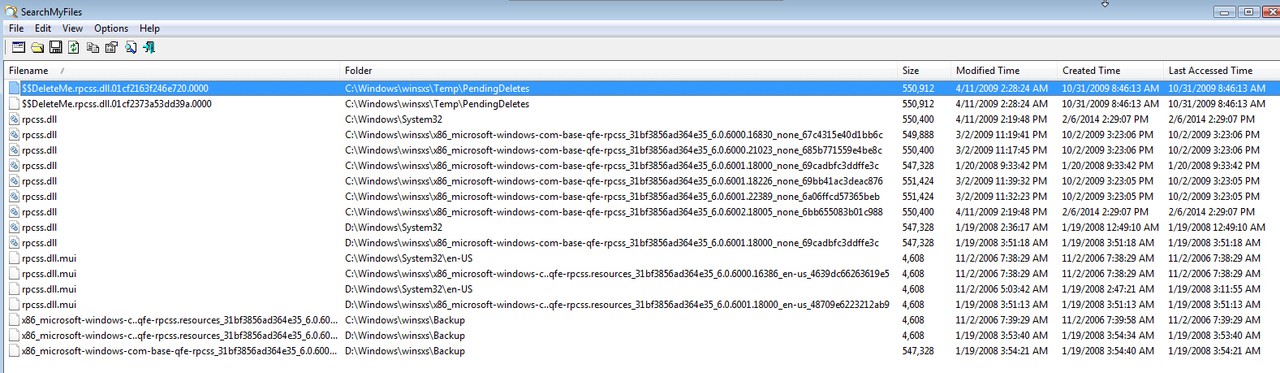
Task: Refresh results with green arrows icon
Action: [74, 47]
